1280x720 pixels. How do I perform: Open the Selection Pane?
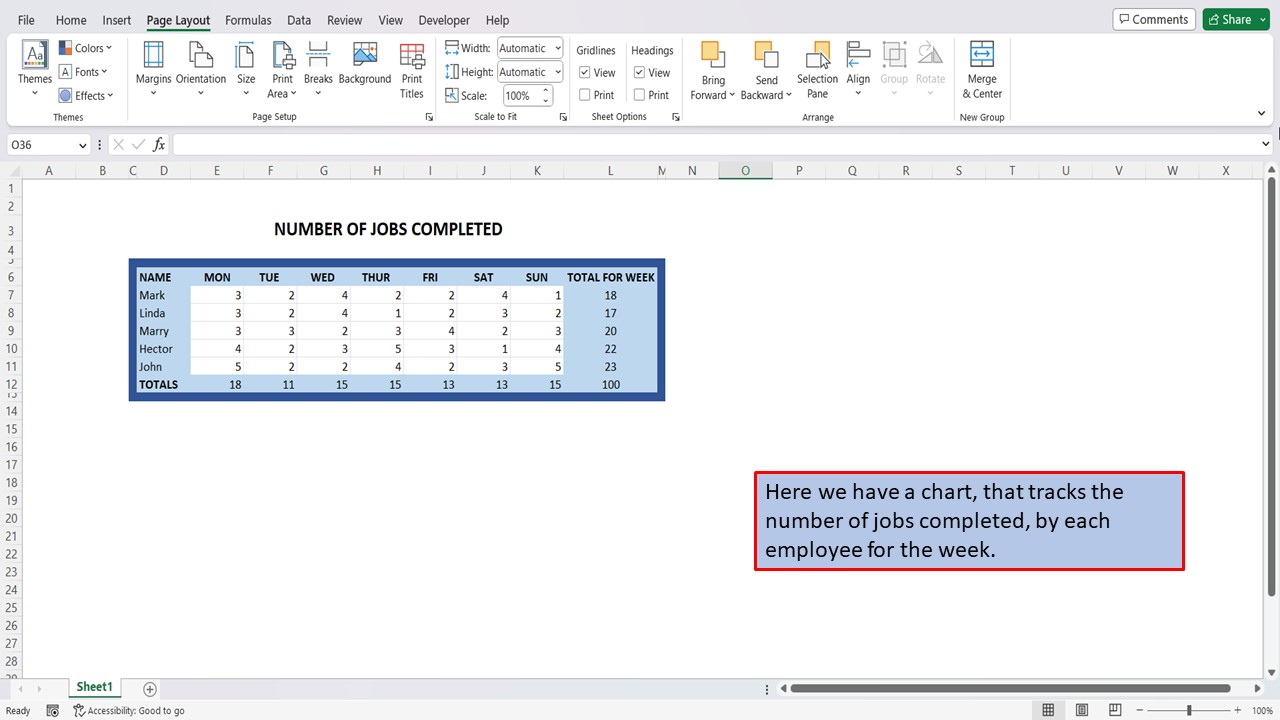coord(817,70)
